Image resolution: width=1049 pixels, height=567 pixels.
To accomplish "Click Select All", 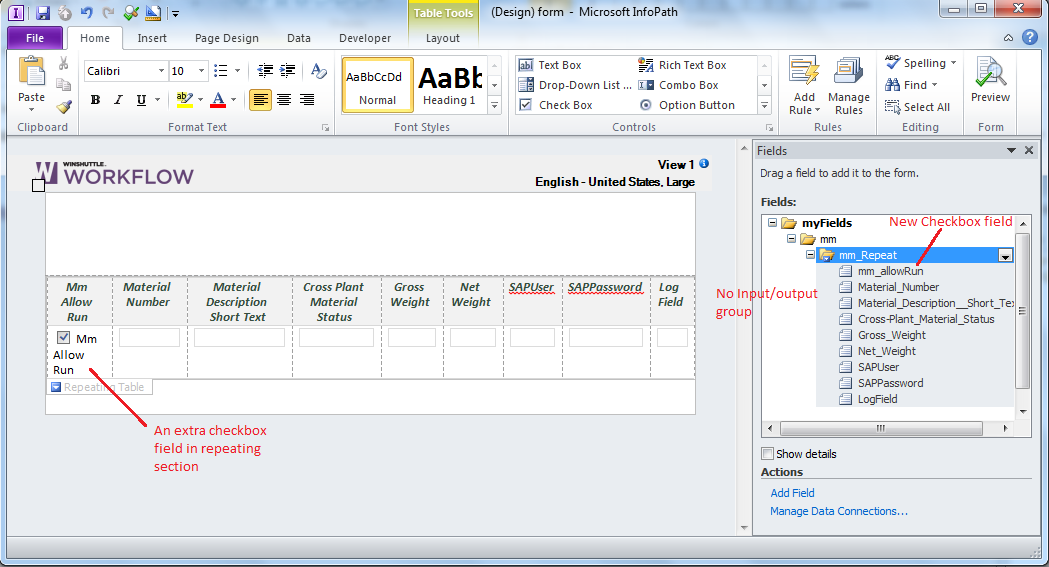I will click(917, 107).
